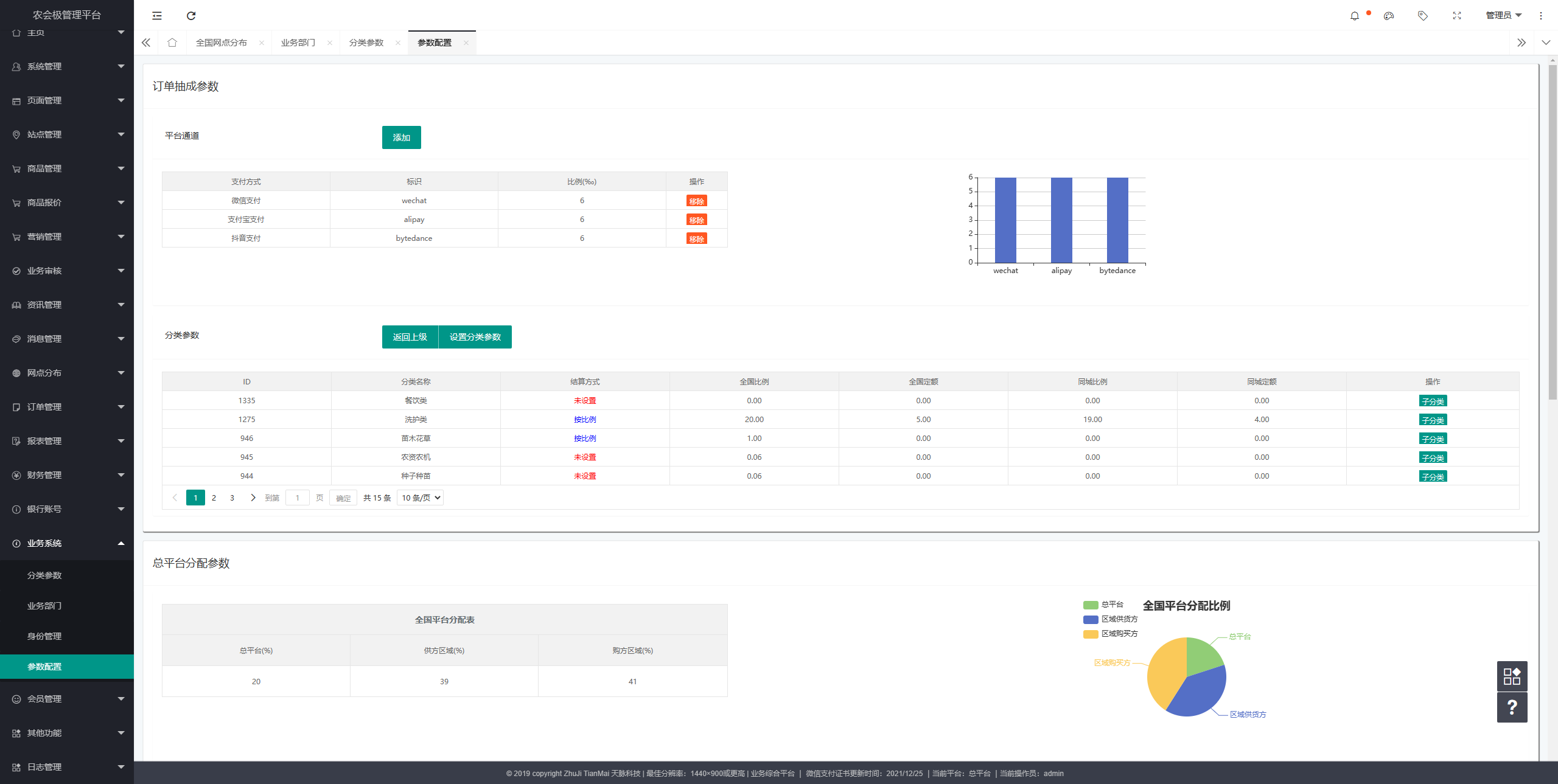The image size is (1558, 784).
Task: Expand the 银行账号 menu
Action: (x=67, y=509)
